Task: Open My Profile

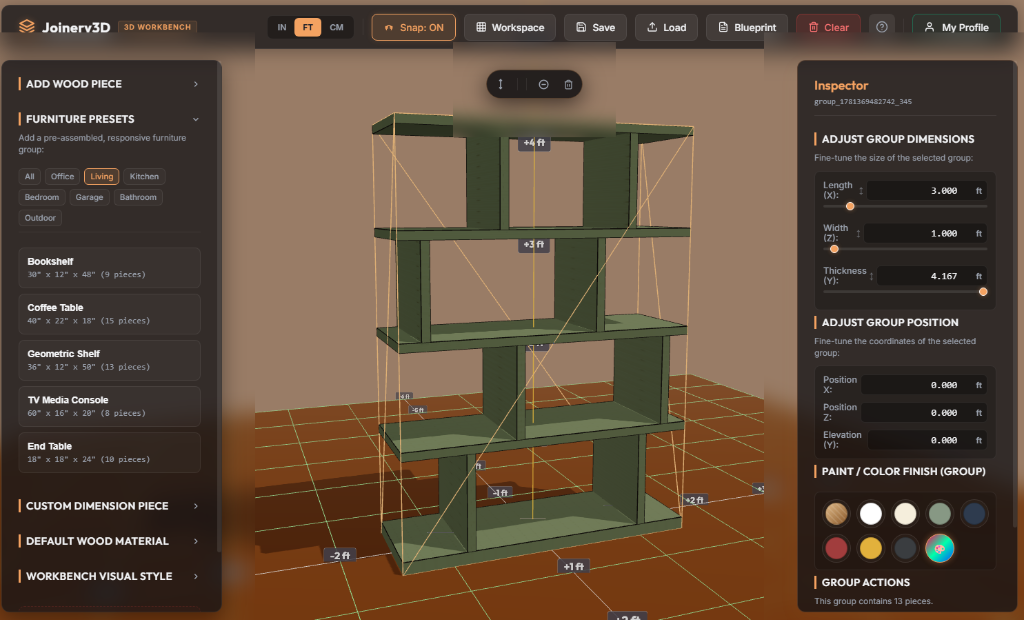Action: pyautogui.click(x=956, y=27)
